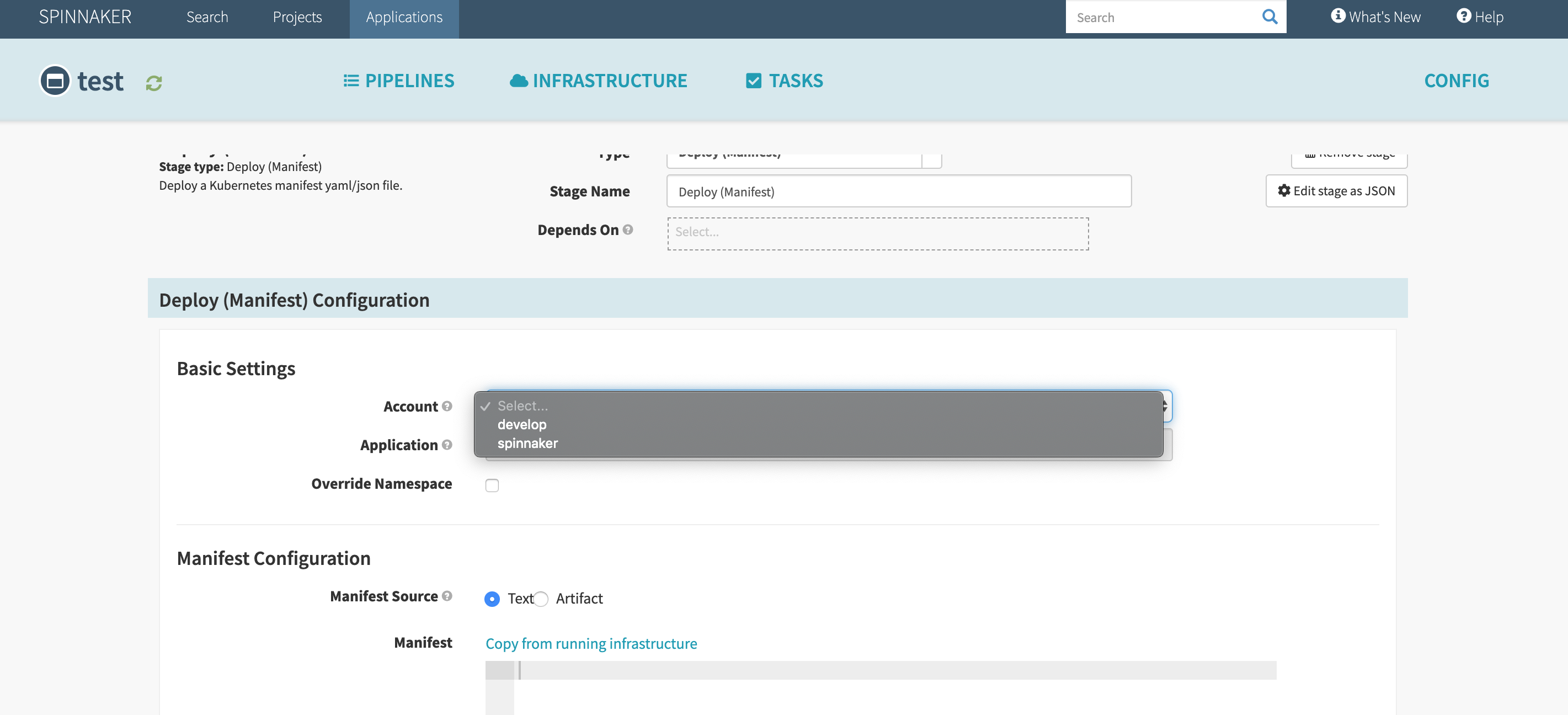Click gear icon on Edit stage as JSON
Screen dimensions: 1568x715
[x=1284, y=191]
